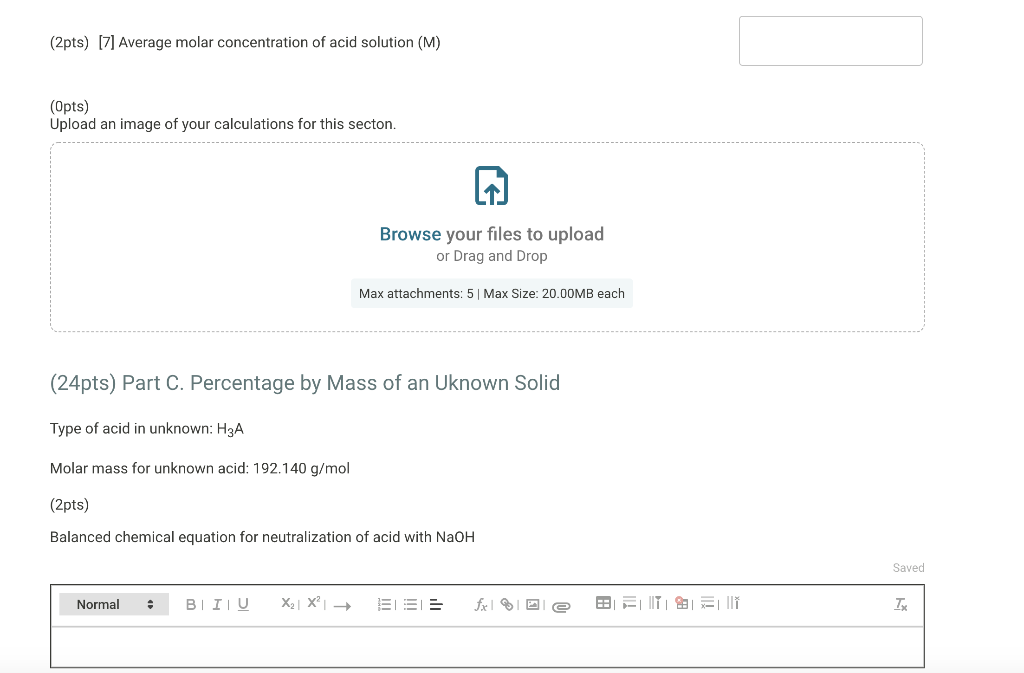Apply superscript formatting
The height and width of the screenshot is (673, 1024).
pyautogui.click(x=313, y=602)
